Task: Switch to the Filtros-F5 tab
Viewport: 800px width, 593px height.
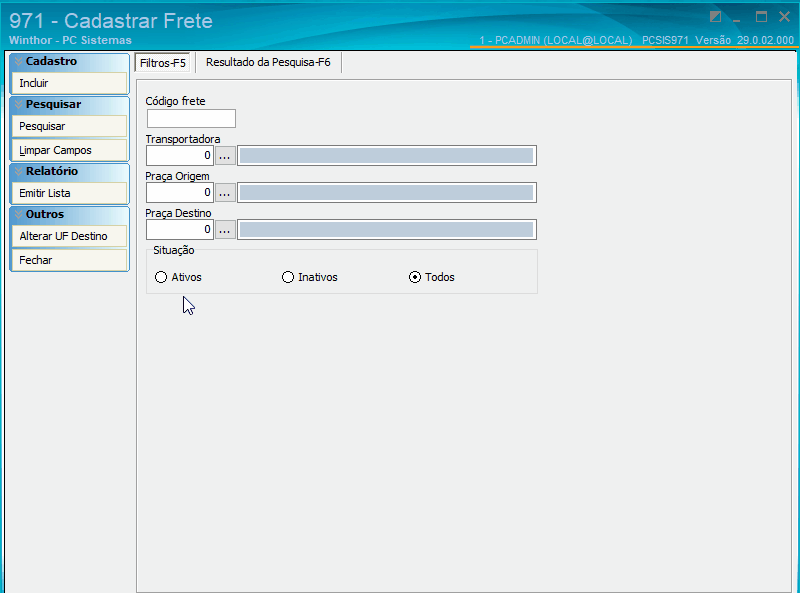Action: (162, 63)
